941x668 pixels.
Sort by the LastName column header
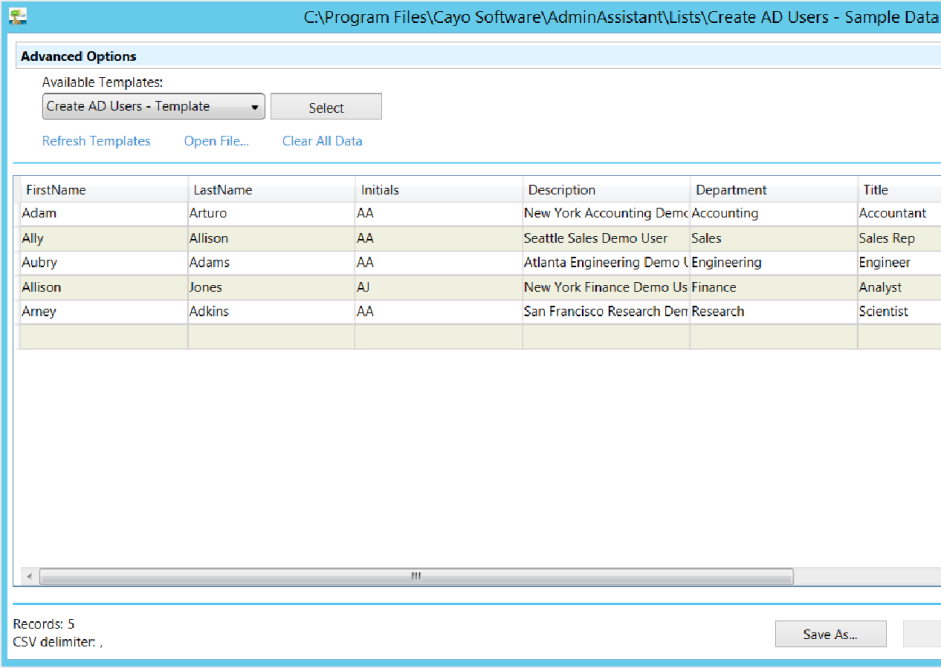click(x=271, y=190)
